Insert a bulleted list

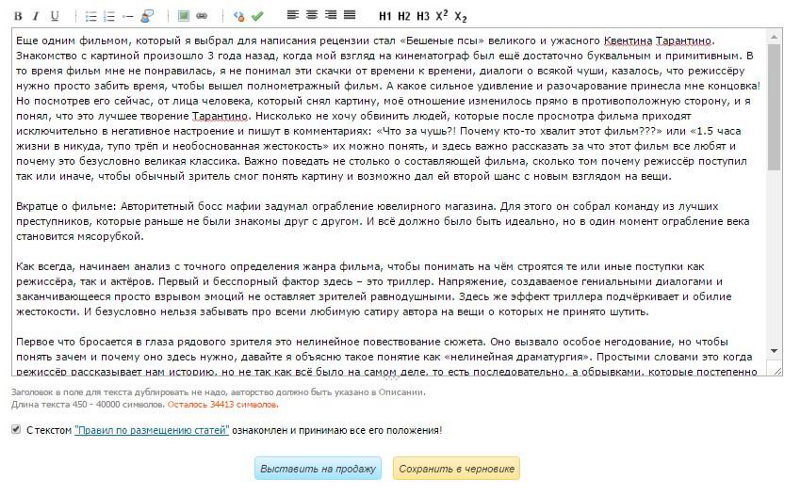pyautogui.click(x=91, y=16)
